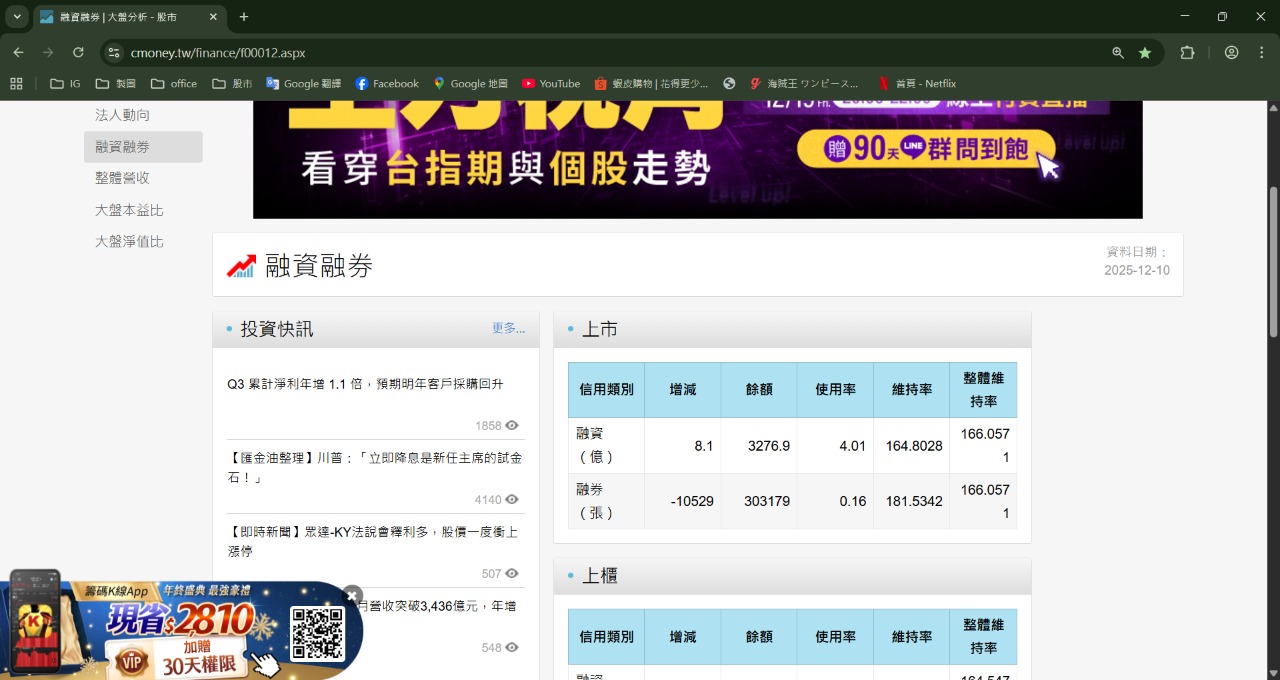Select 大盤本益比 in the left sidebar
1280x680 pixels.
pyautogui.click(x=129, y=210)
